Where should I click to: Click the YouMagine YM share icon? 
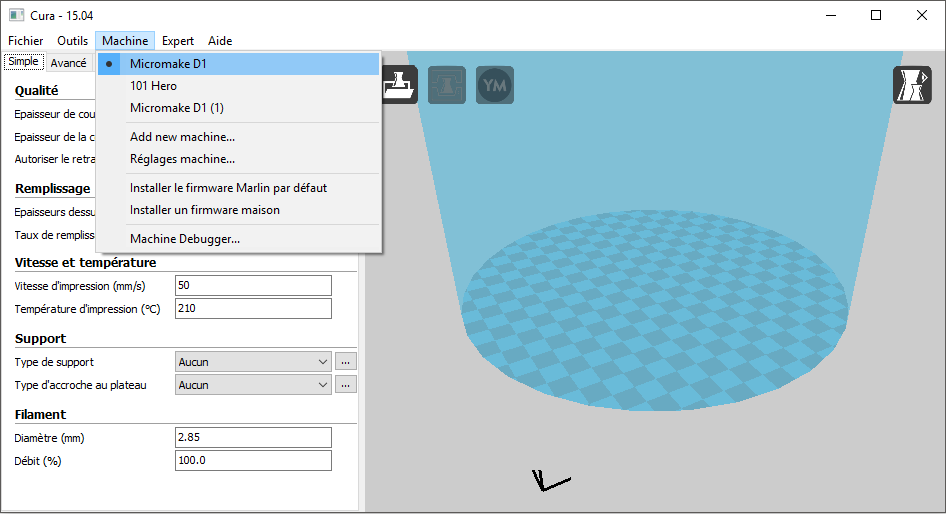(x=495, y=85)
